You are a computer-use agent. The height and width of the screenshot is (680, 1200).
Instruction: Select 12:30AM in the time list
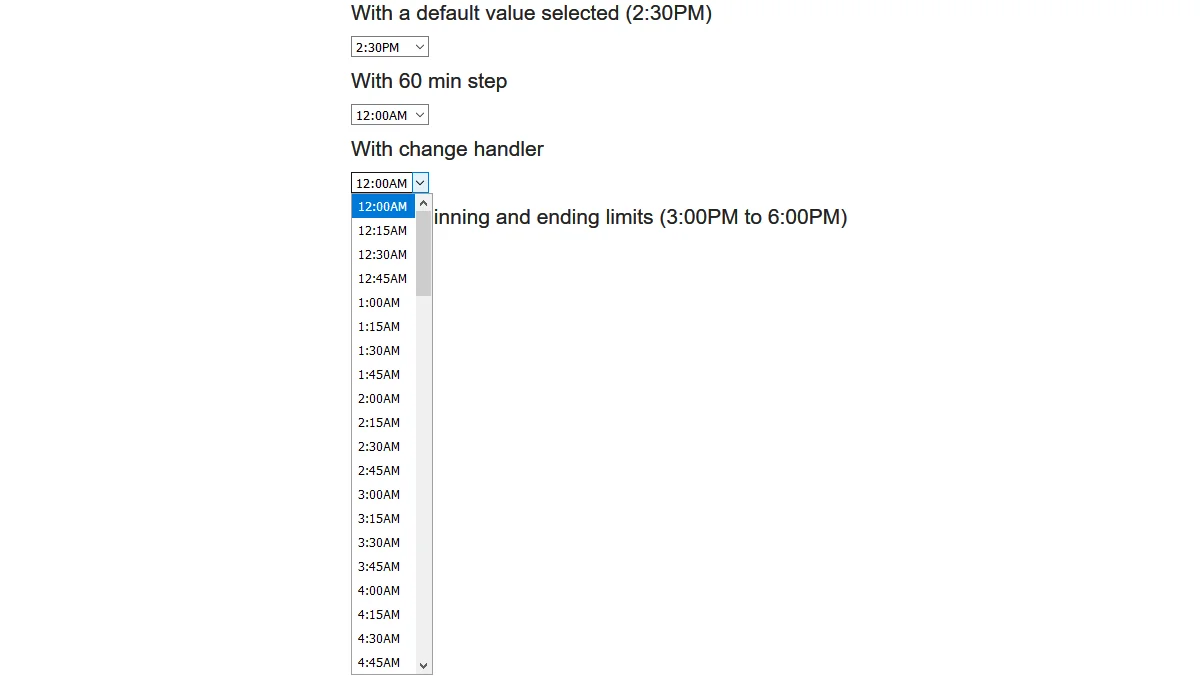pos(383,254)
